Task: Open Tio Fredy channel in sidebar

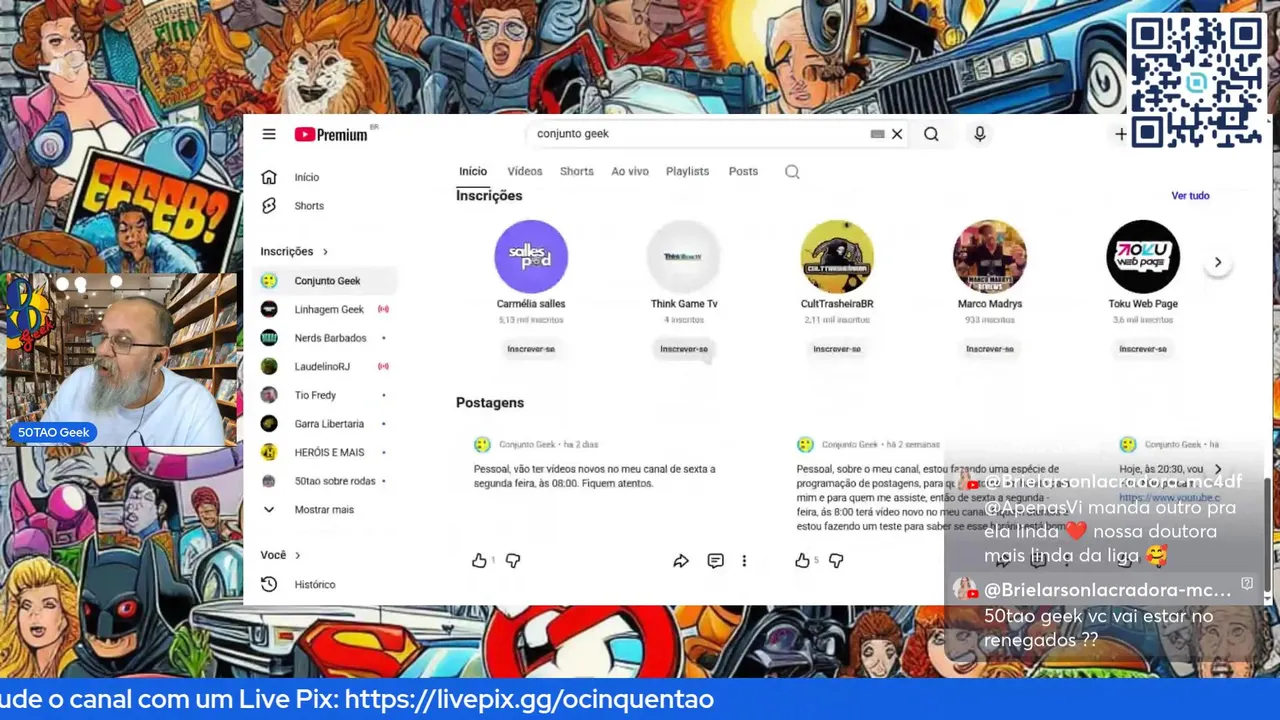Action: pos(325,395)
